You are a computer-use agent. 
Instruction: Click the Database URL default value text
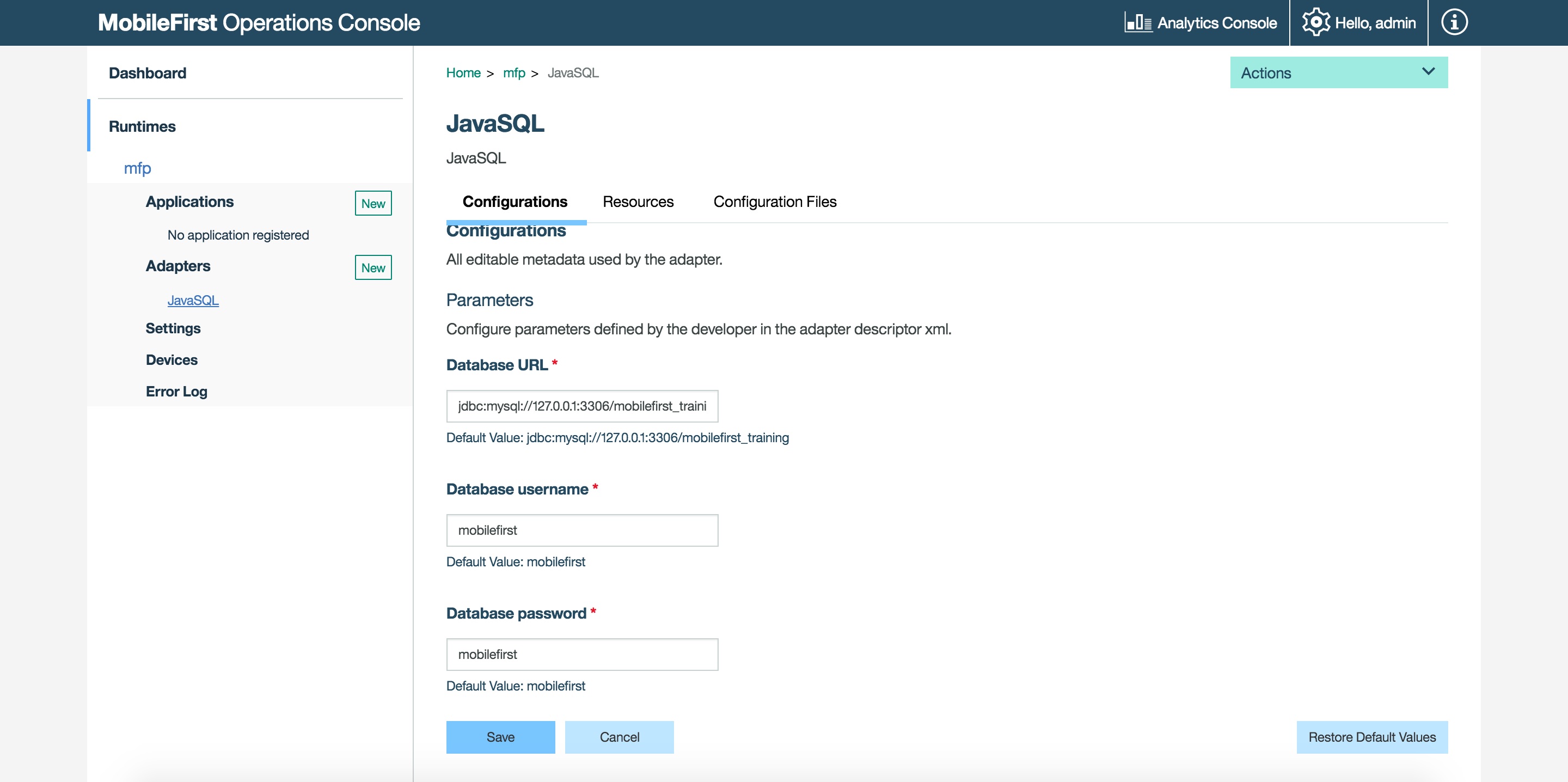617,438
